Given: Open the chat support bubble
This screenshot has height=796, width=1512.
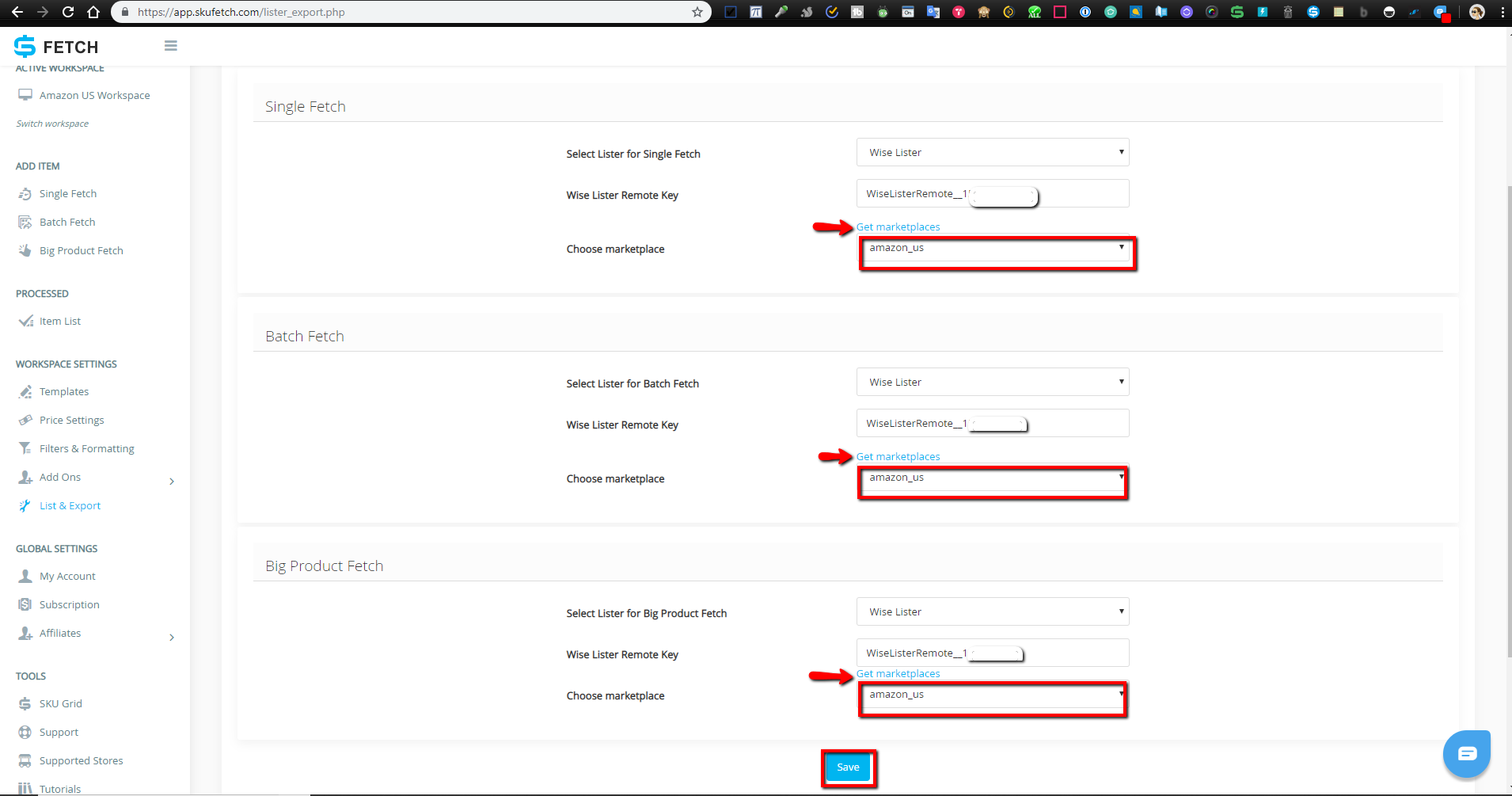Looking at the screenshot, I should pyautogui.click(x=1467, y=753).
